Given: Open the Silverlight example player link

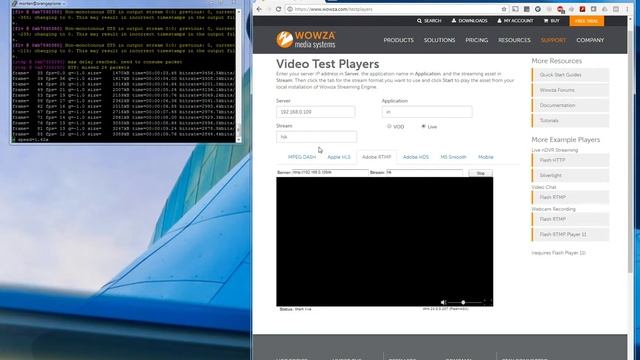Looking at the screenshot, I should (571, 176).
